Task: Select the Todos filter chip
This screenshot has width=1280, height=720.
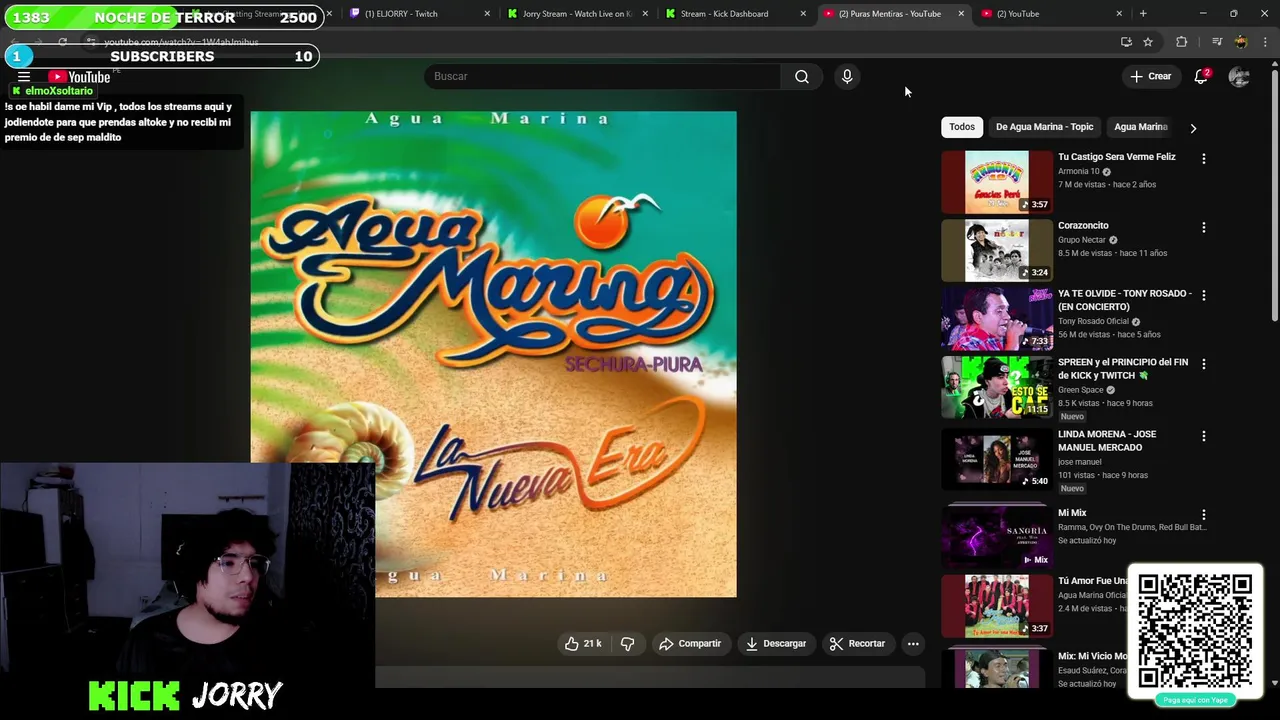Action: coord(962,127)
